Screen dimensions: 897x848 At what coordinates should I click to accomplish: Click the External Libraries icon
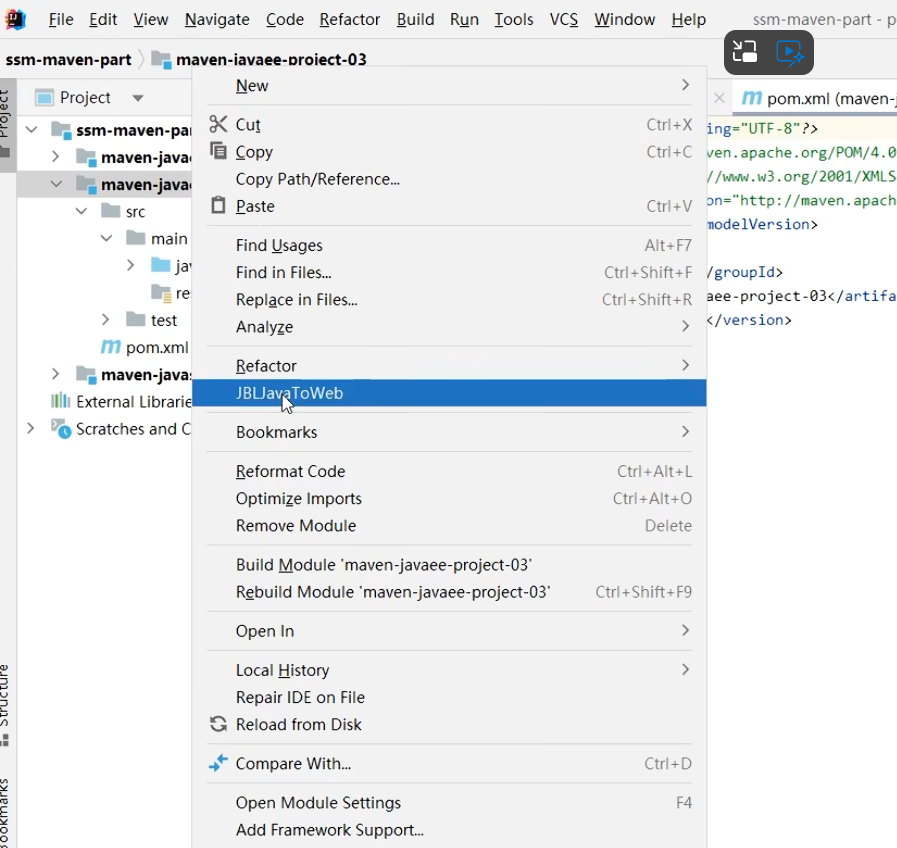(x=60, y=401)
